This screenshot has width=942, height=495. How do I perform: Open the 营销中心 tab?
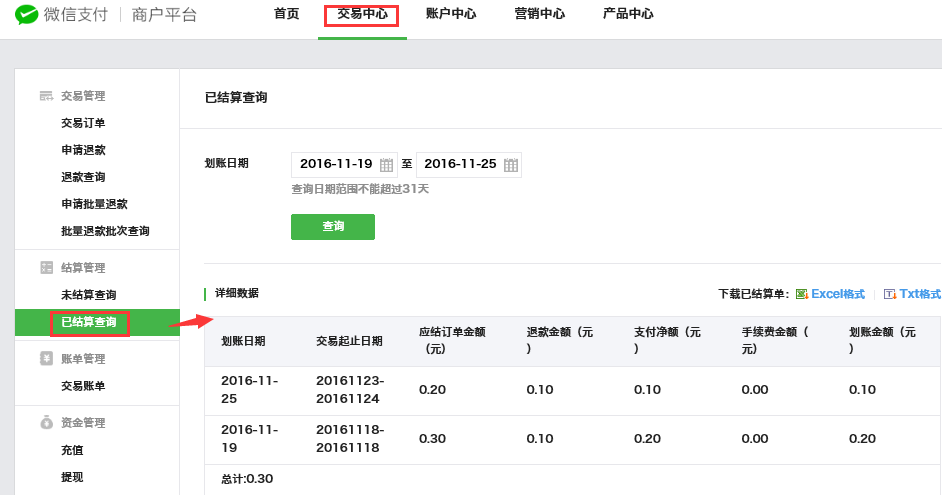(539, 14)
